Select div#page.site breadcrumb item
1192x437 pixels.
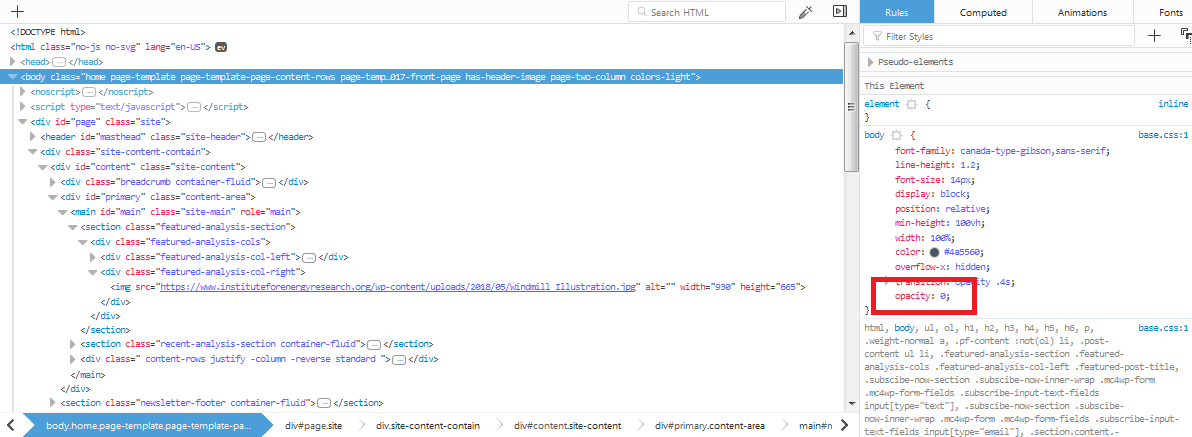(314, 426)
